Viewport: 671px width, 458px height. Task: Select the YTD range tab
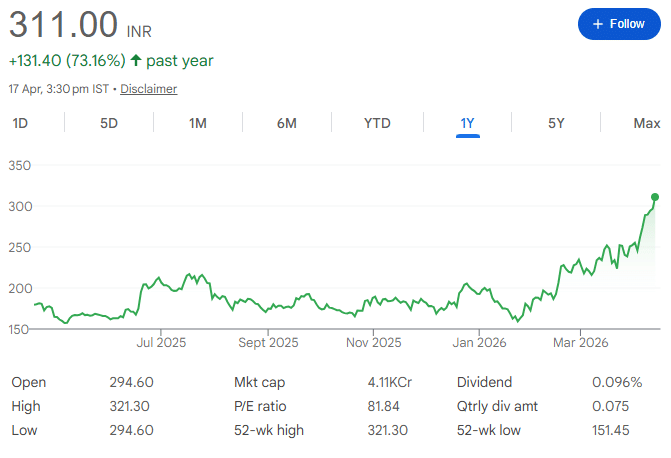(377, 123)
